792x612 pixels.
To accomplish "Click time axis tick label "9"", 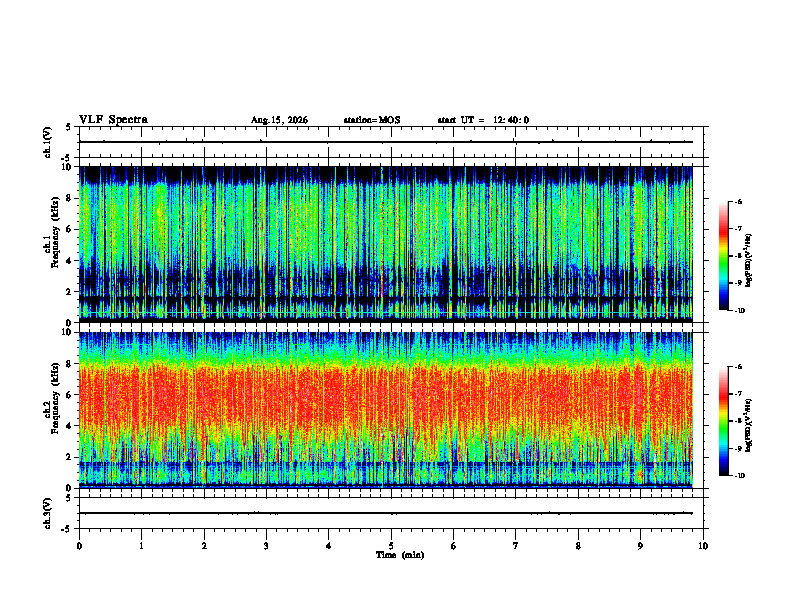I will [x=640, y=546].
